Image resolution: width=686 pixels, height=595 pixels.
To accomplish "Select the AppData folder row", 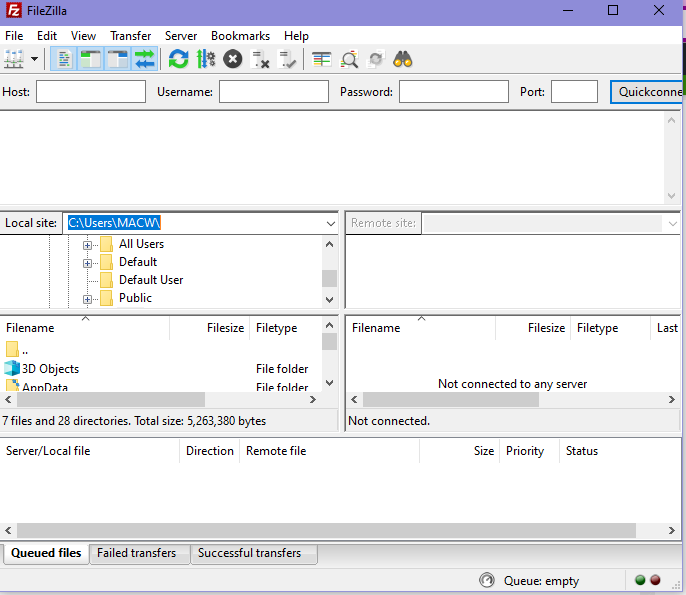I will (162, 387).
